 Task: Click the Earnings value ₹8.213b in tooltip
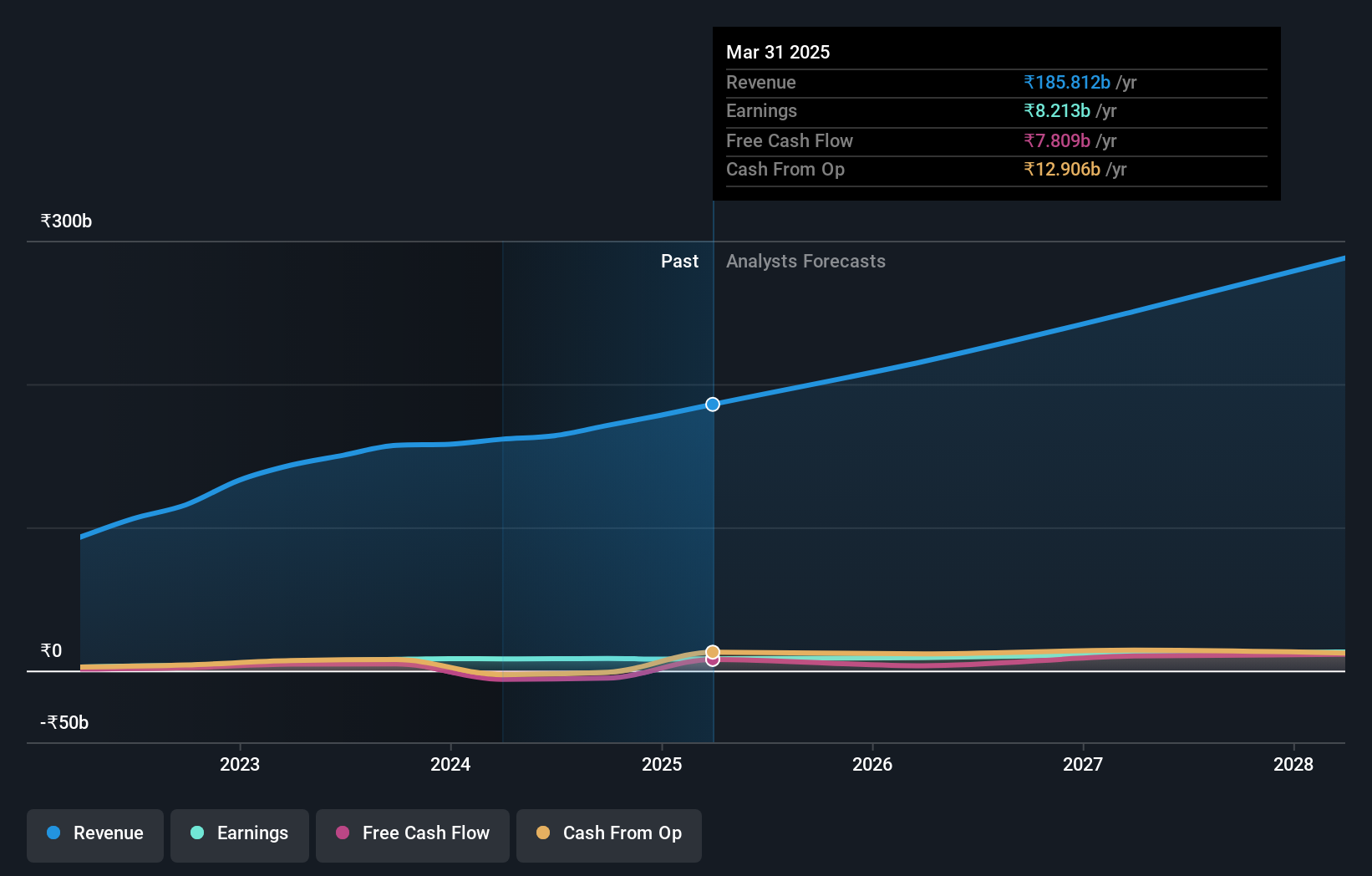point(1057,110)
